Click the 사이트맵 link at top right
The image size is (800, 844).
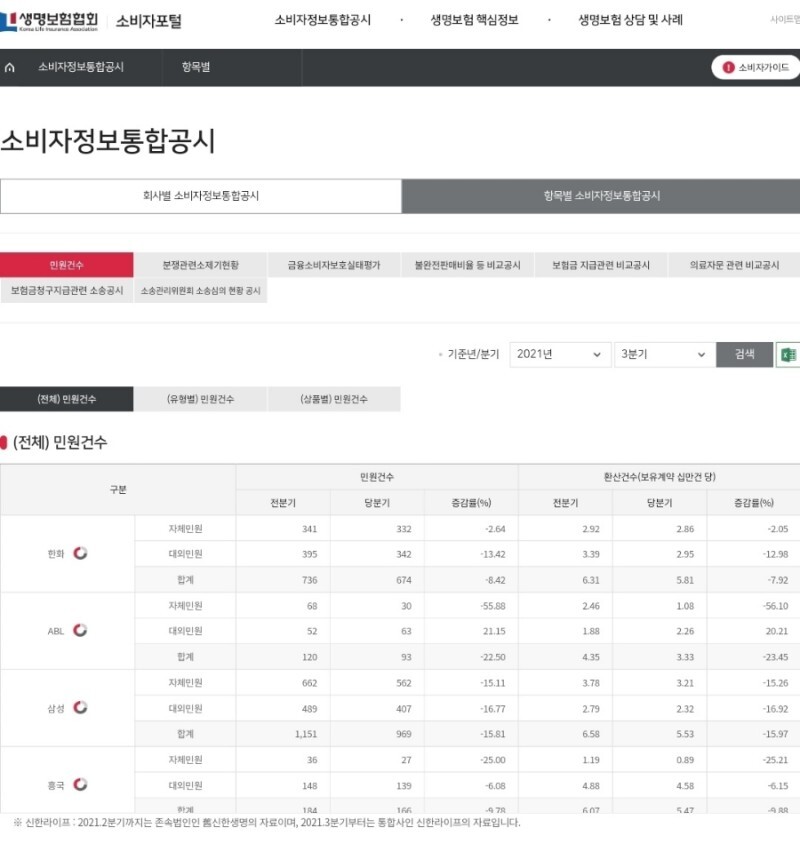(x=785, y=20)
